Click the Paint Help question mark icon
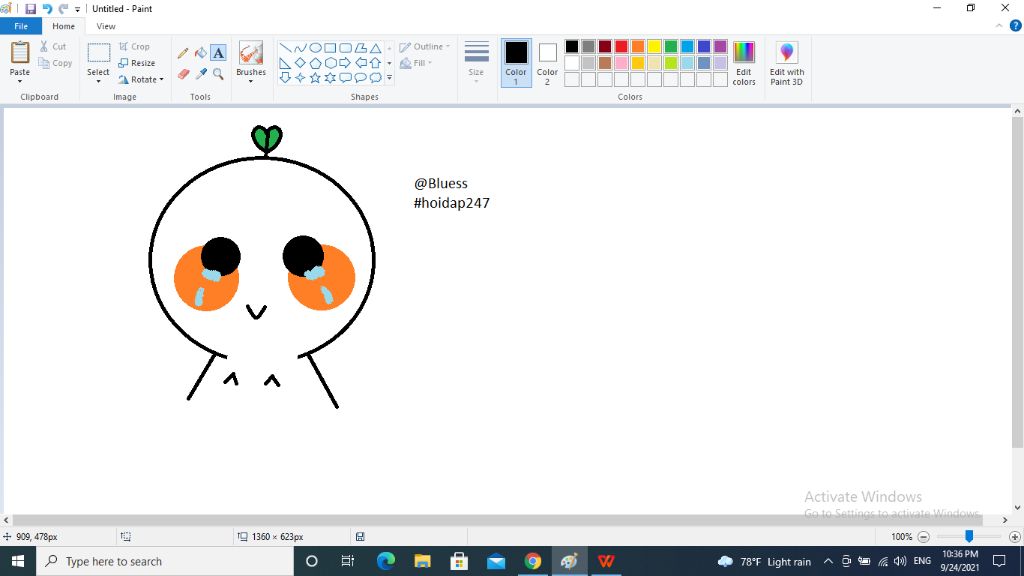 (x=1016, y=26)
